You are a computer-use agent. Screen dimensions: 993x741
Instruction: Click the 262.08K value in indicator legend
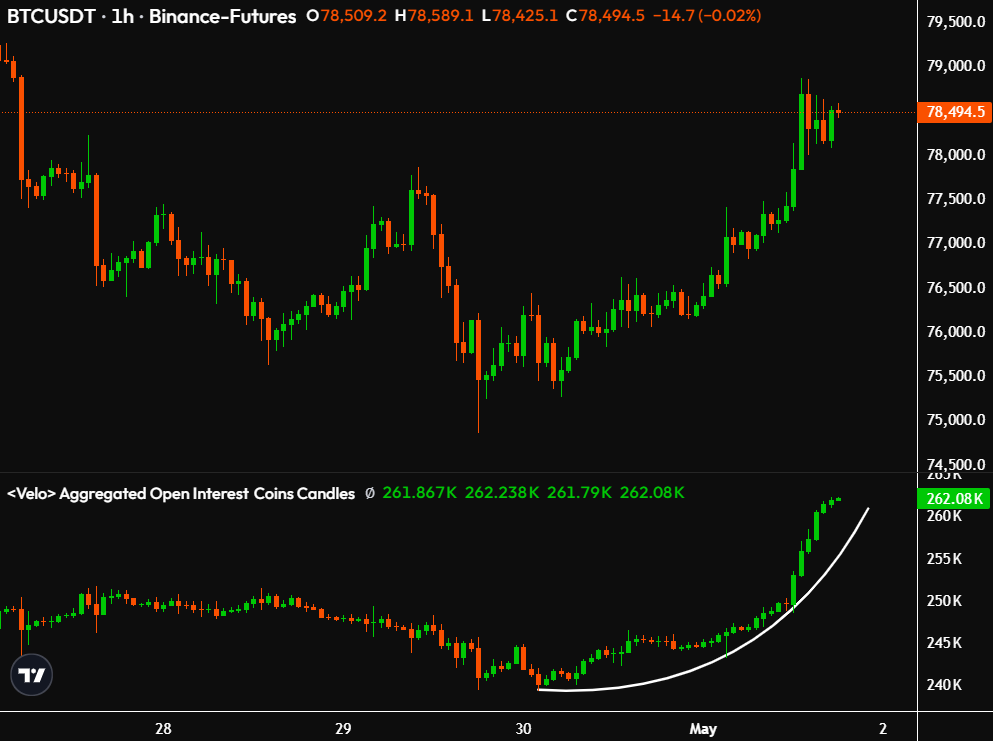point(652,493)
